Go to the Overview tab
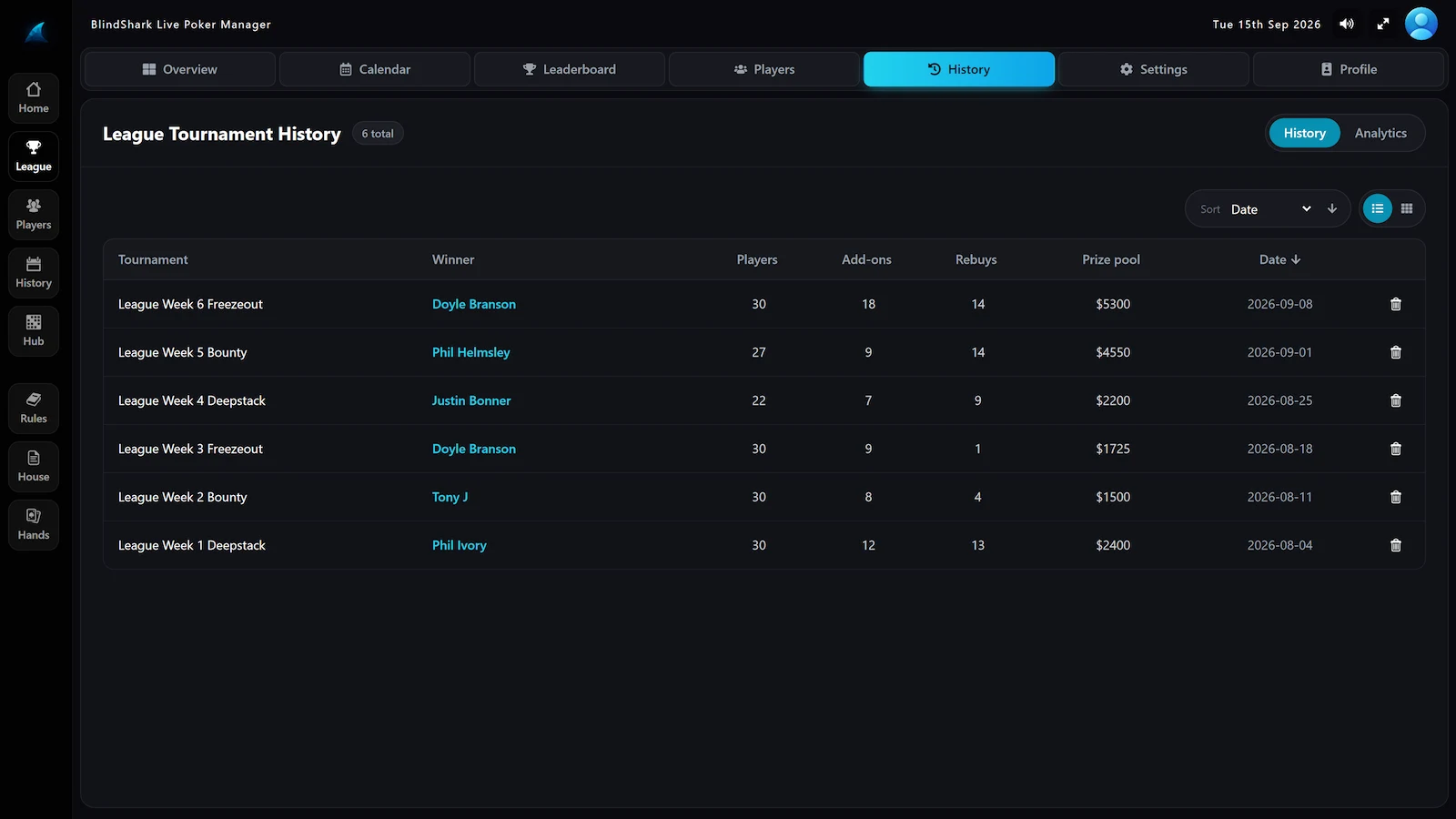The width and height of the screenshot is (1456, 819). coord(179,69)
